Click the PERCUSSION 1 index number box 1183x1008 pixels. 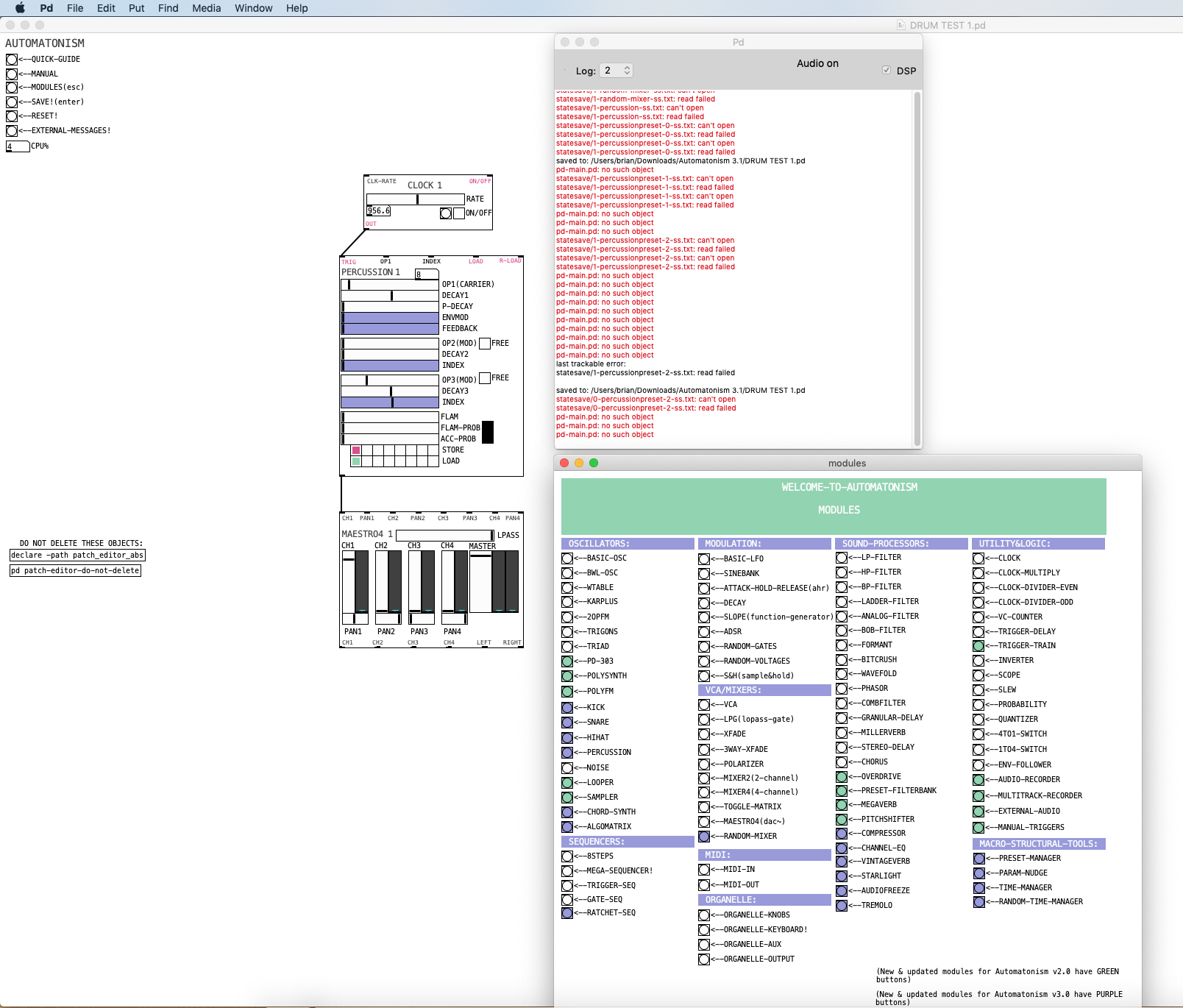pyautogui.click(x=427, y=274)
